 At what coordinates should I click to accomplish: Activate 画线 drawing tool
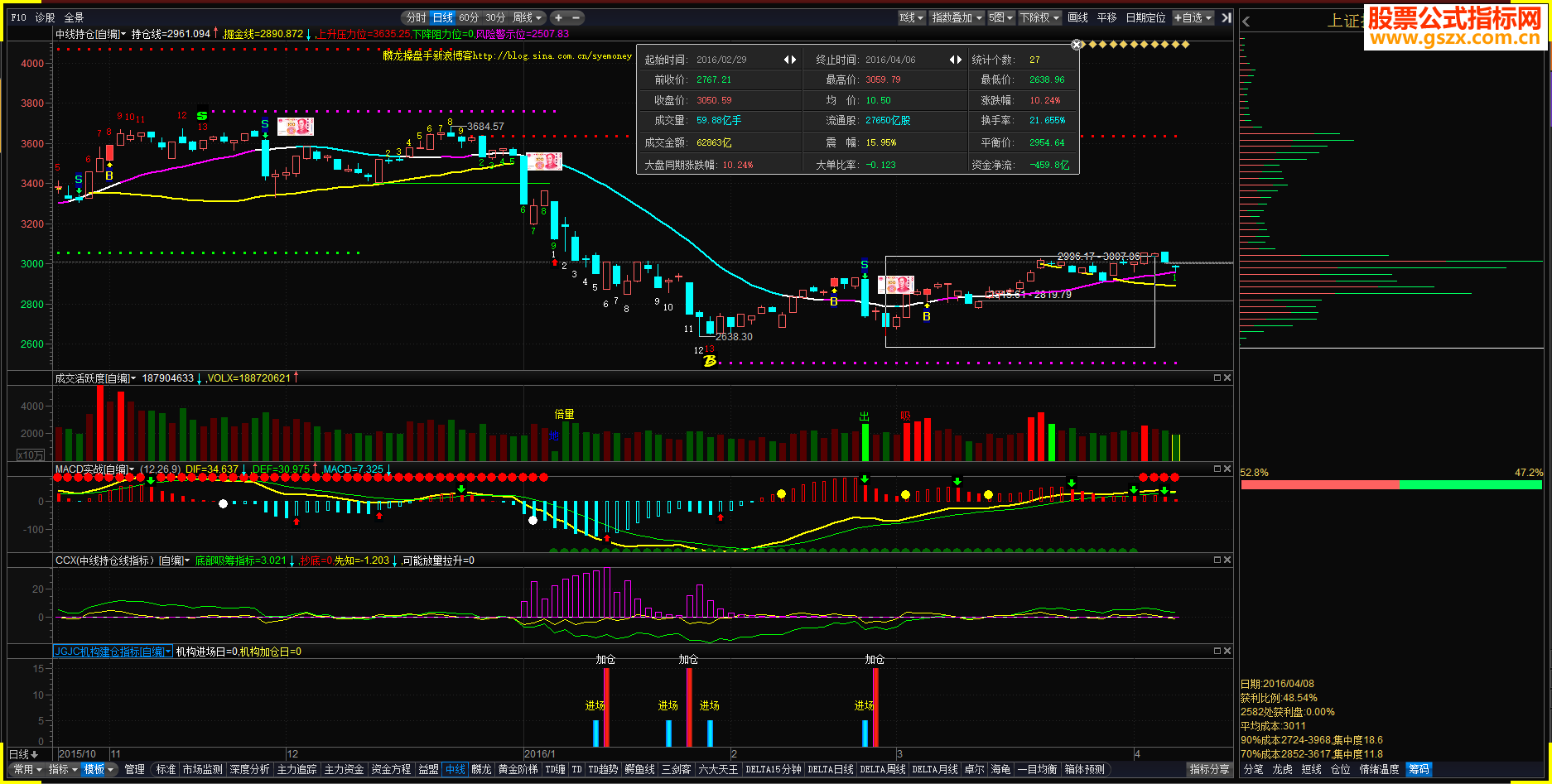tap(1077, 17)
